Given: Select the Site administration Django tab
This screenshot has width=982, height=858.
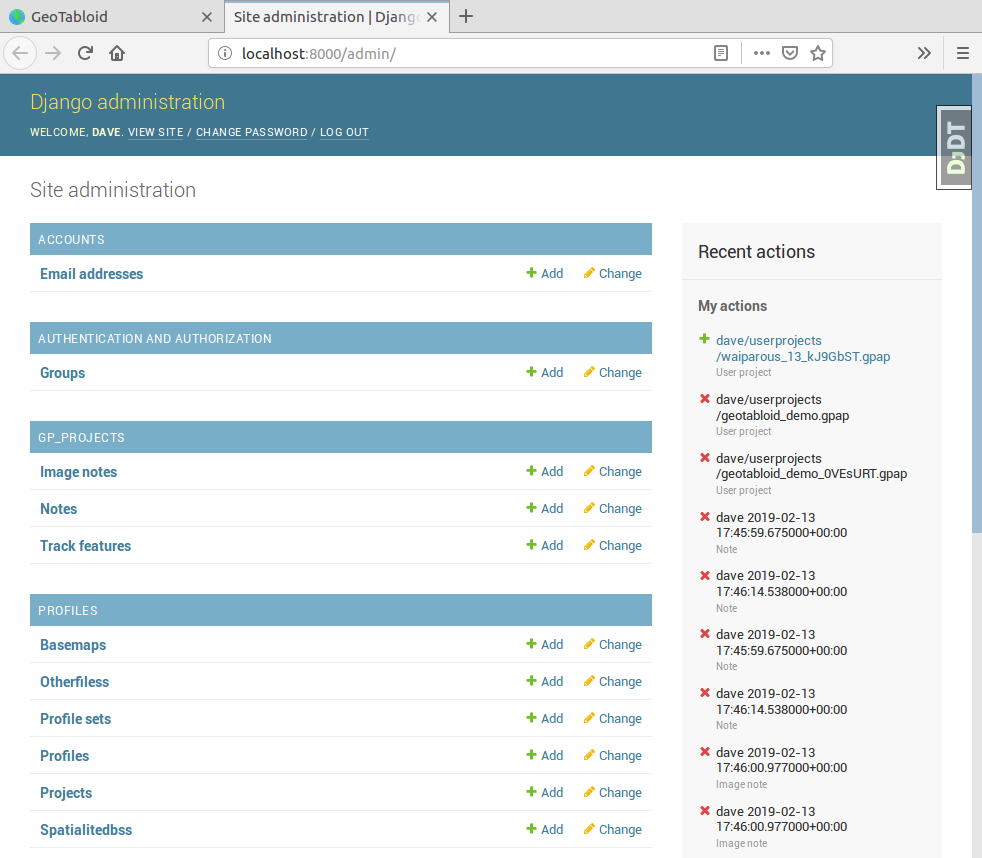Looking at the screenshot, I should [336, 17].
